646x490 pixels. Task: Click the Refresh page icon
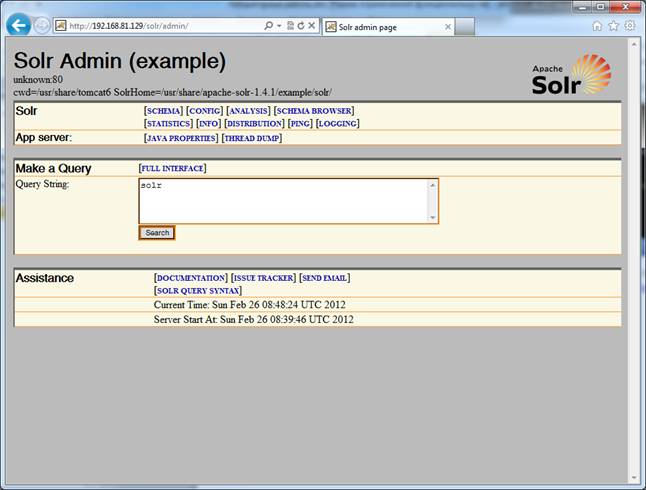300,26
